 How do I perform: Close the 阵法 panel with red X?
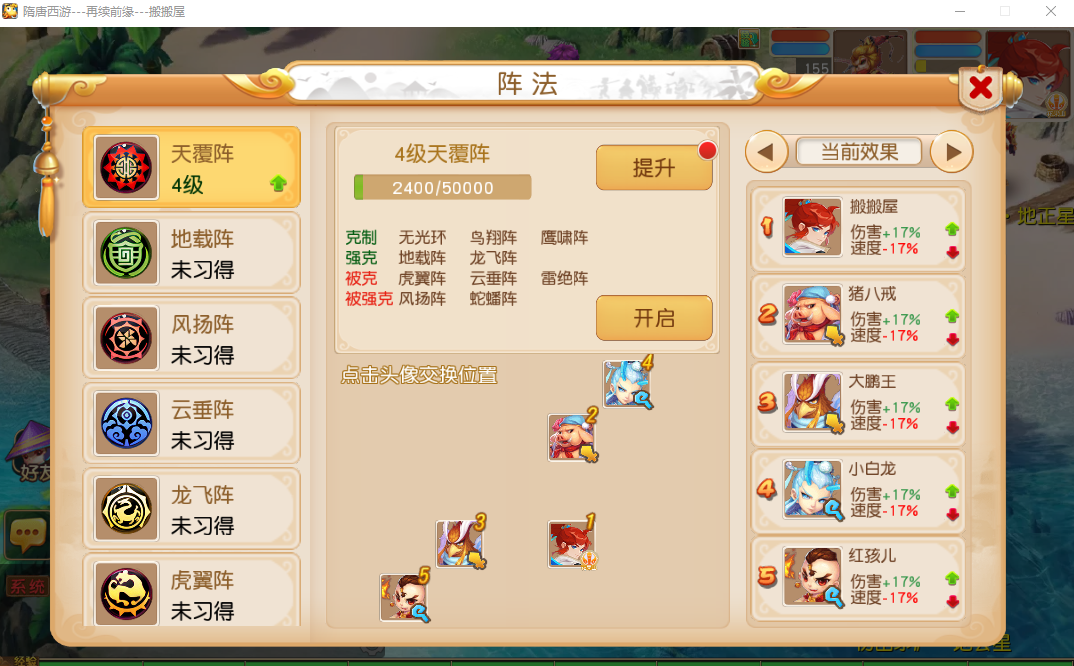[x=981, y=87]
